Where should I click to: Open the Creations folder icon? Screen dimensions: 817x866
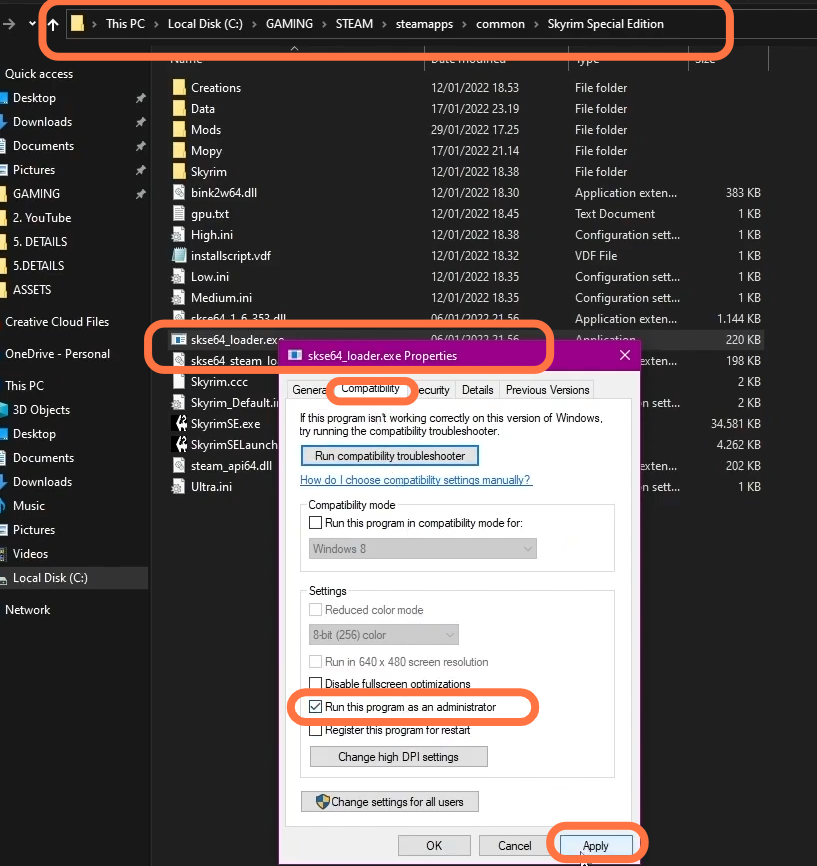tap(178, 87)
